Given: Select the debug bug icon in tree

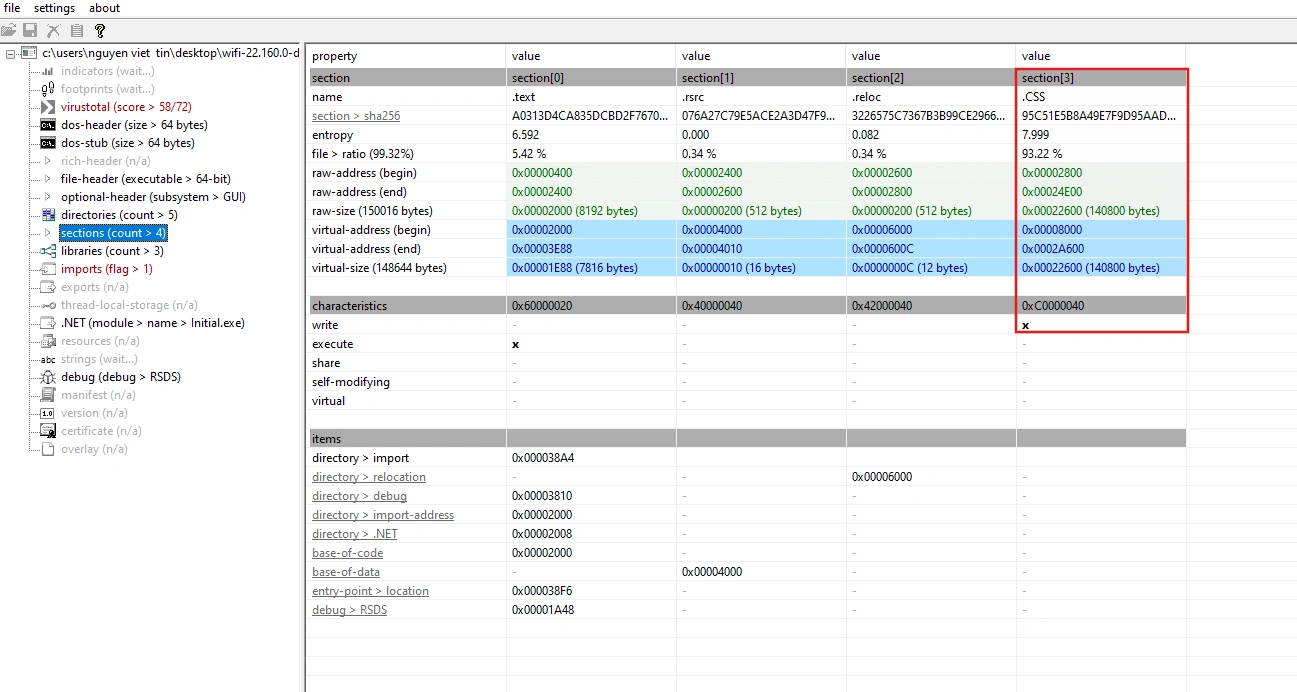Looking at the screenshot, I should coord(48,376).
